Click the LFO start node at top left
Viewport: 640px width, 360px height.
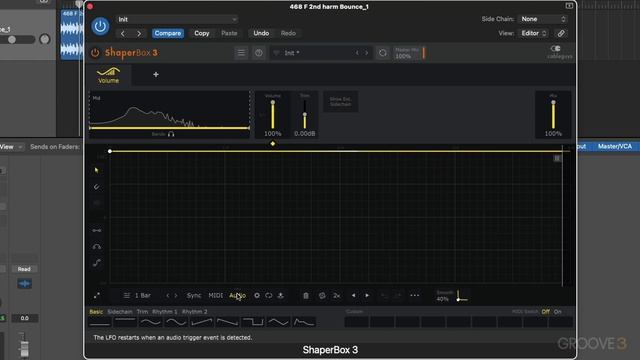click(110, 151)
